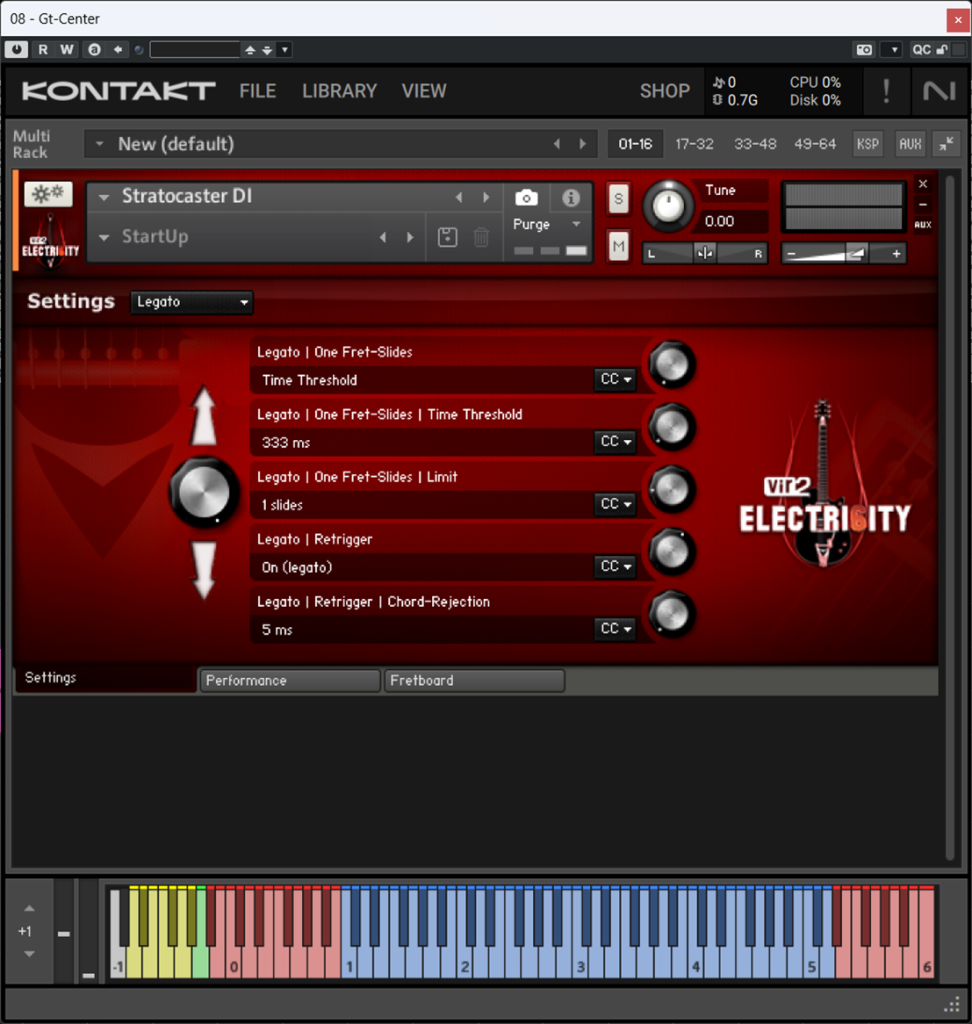Click the camera snapshot icon
The width and height of the screenshot is (972, 1024).
(x=527, y=198)
